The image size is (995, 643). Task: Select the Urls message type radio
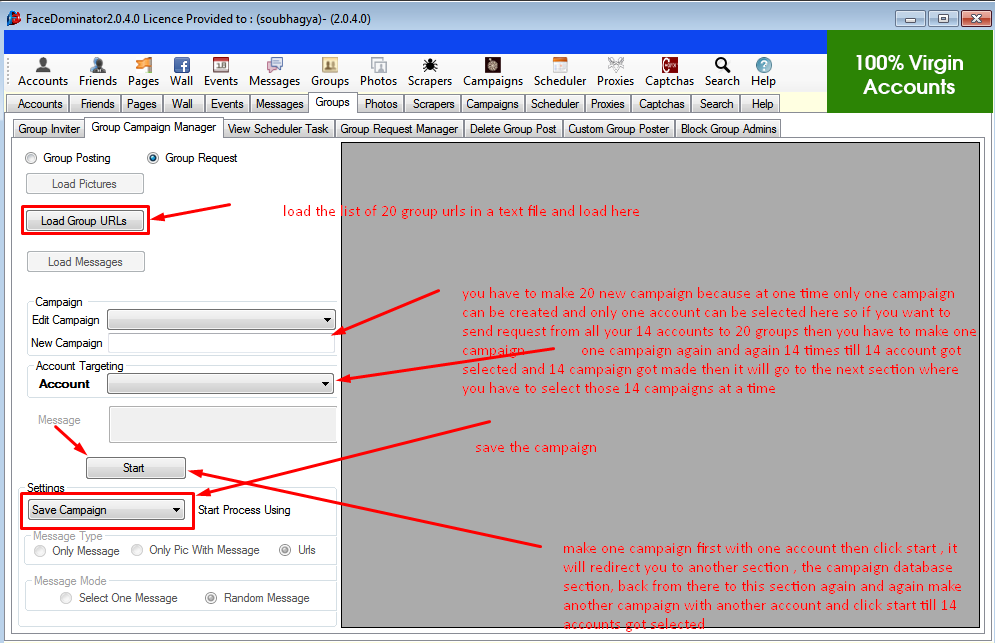286,550
